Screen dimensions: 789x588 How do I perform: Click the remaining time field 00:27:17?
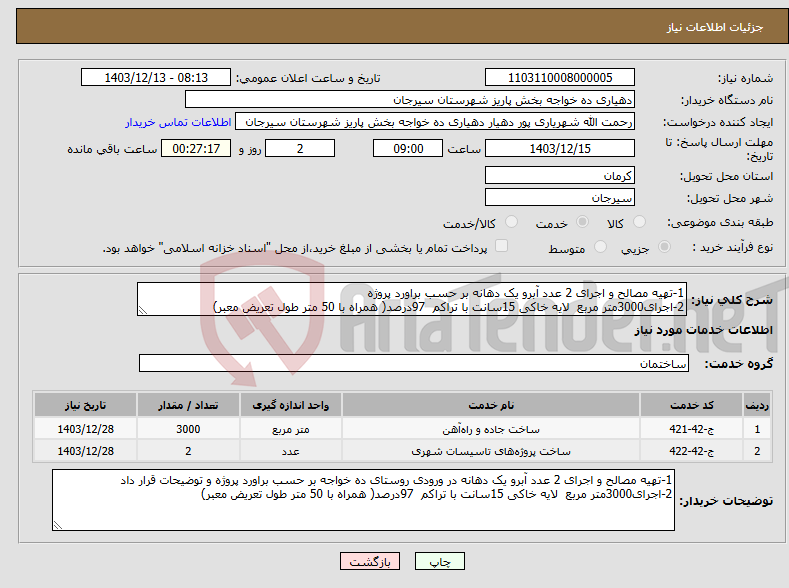pyautogui.click(x=196, y=148)
